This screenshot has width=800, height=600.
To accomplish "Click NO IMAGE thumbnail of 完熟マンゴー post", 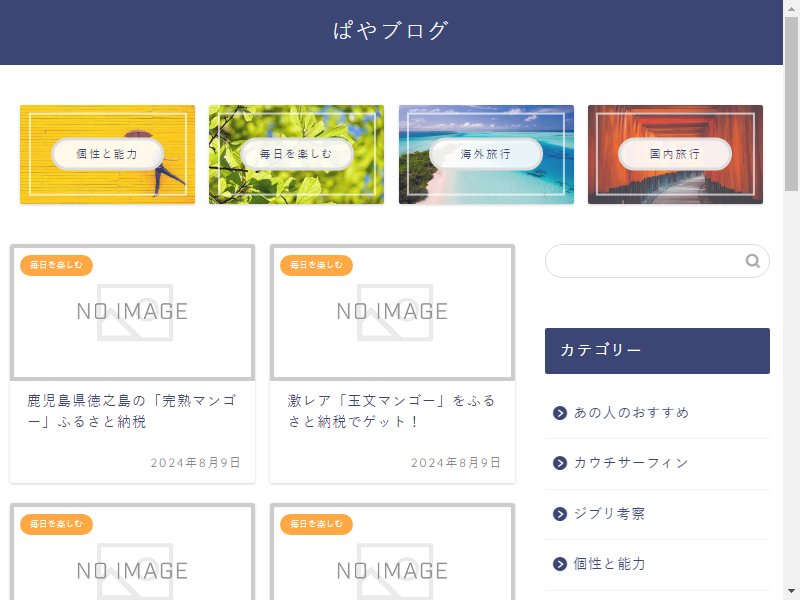I will [x=132, y=312].
